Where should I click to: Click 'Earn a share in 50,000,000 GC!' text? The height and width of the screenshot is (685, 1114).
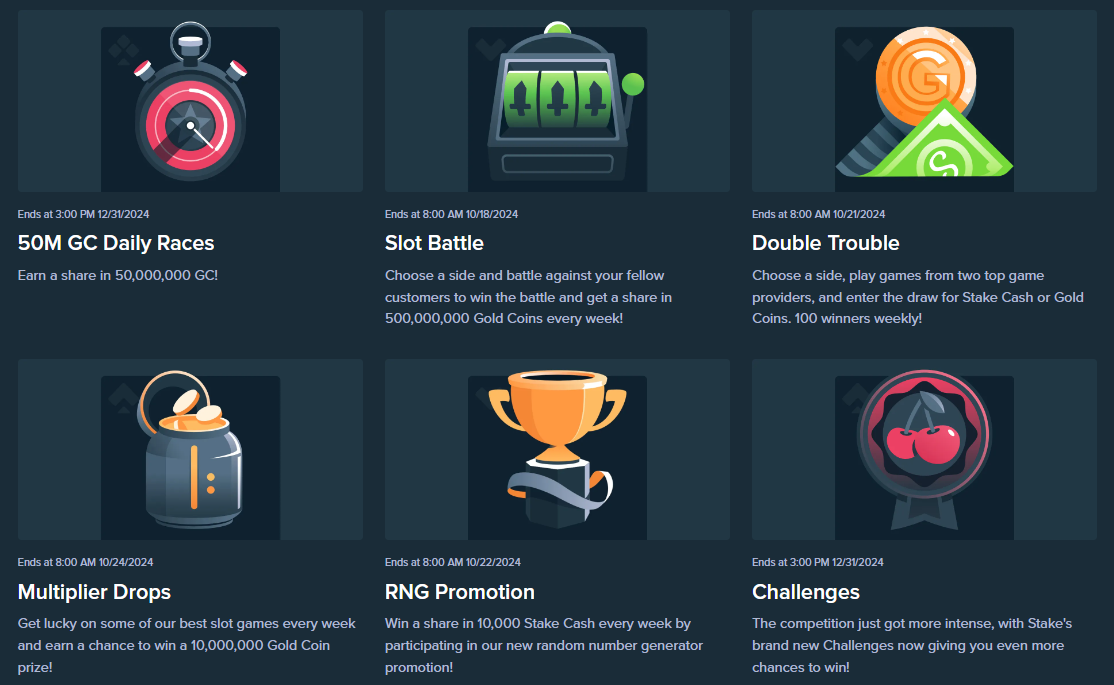118,275
